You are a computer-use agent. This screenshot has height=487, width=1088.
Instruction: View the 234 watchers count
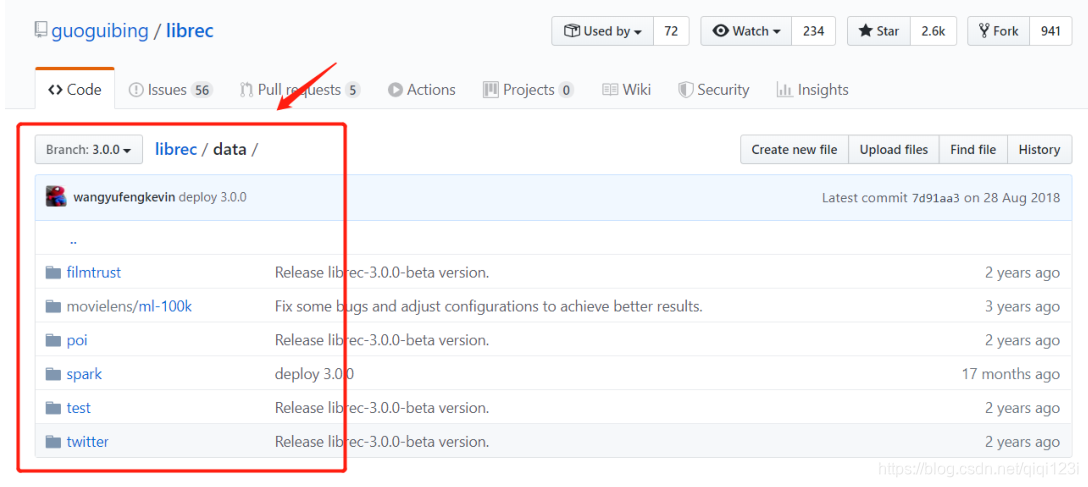point(813,31)
